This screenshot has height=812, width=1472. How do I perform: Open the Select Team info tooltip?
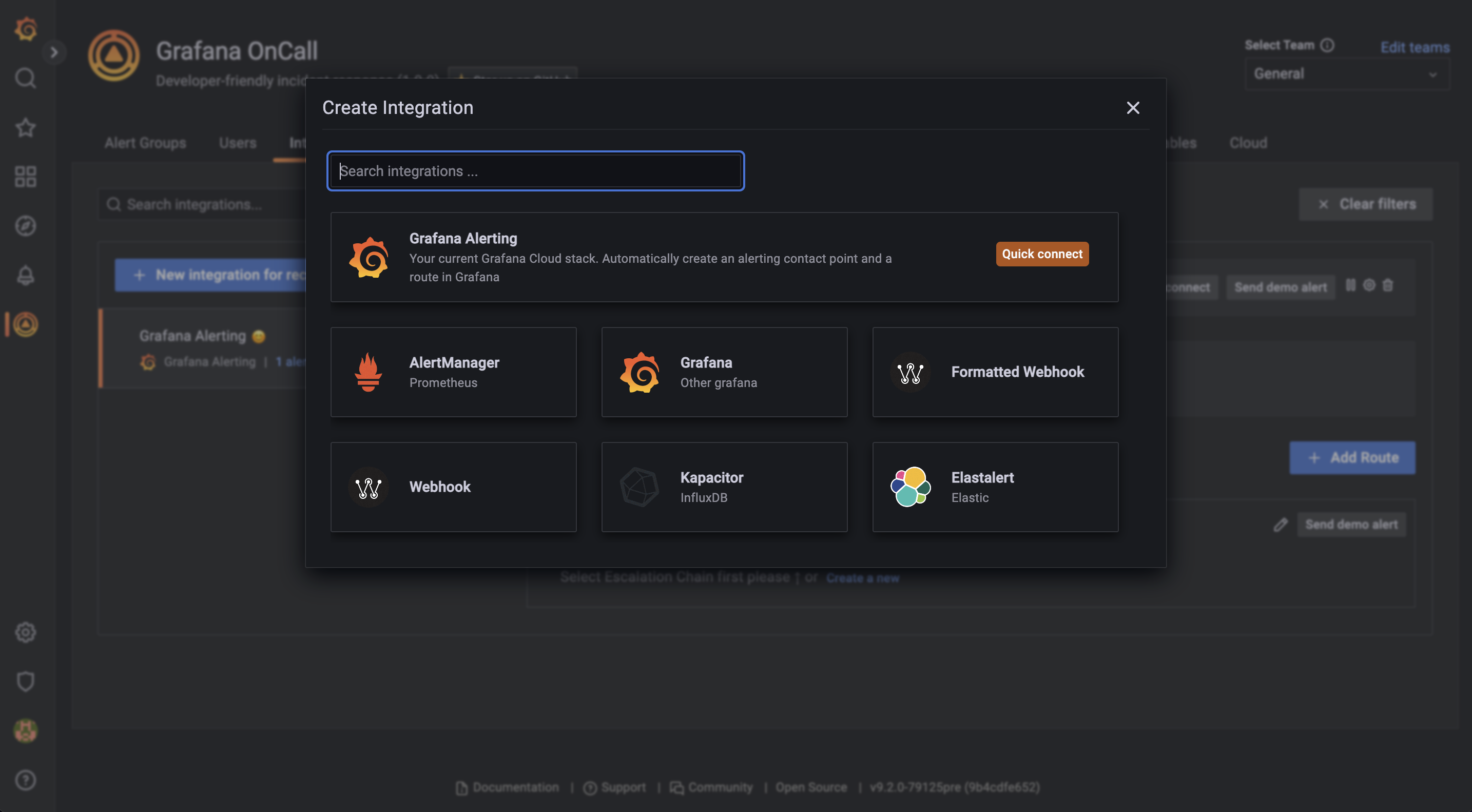[x=1327, y=44]
